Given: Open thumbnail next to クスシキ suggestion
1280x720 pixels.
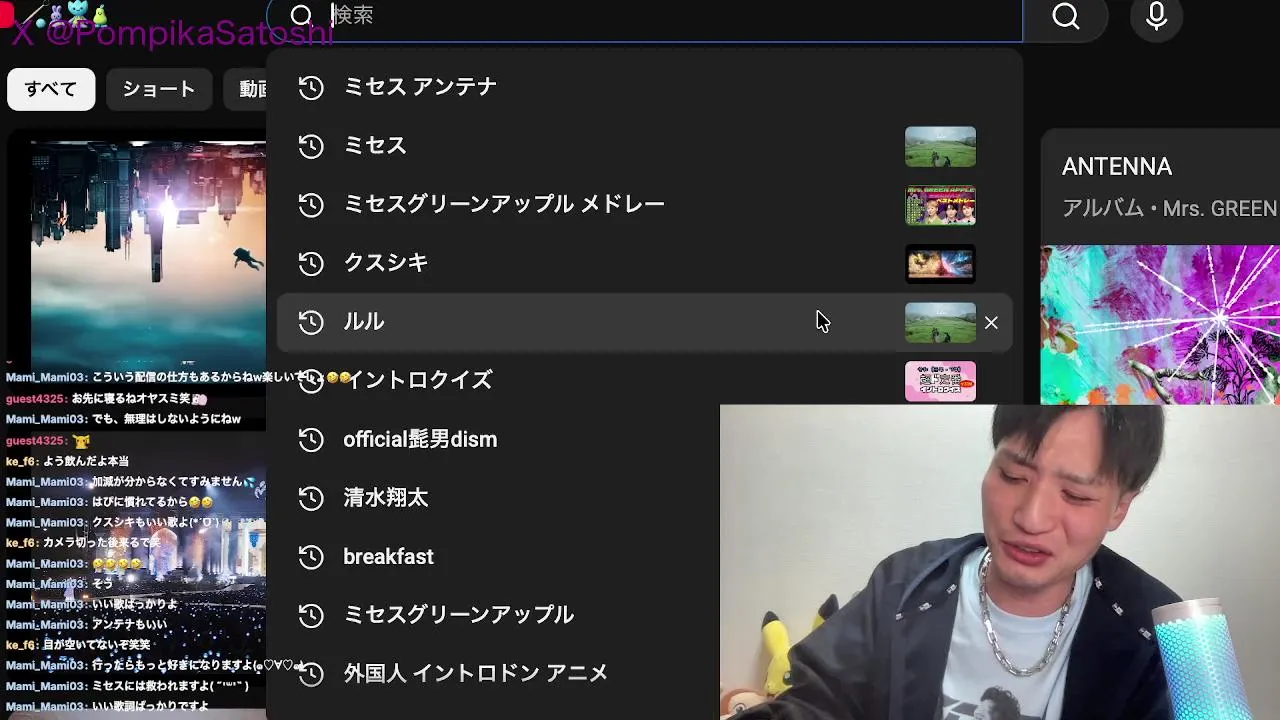Looking at the screenshot, I should click(940, 264).
